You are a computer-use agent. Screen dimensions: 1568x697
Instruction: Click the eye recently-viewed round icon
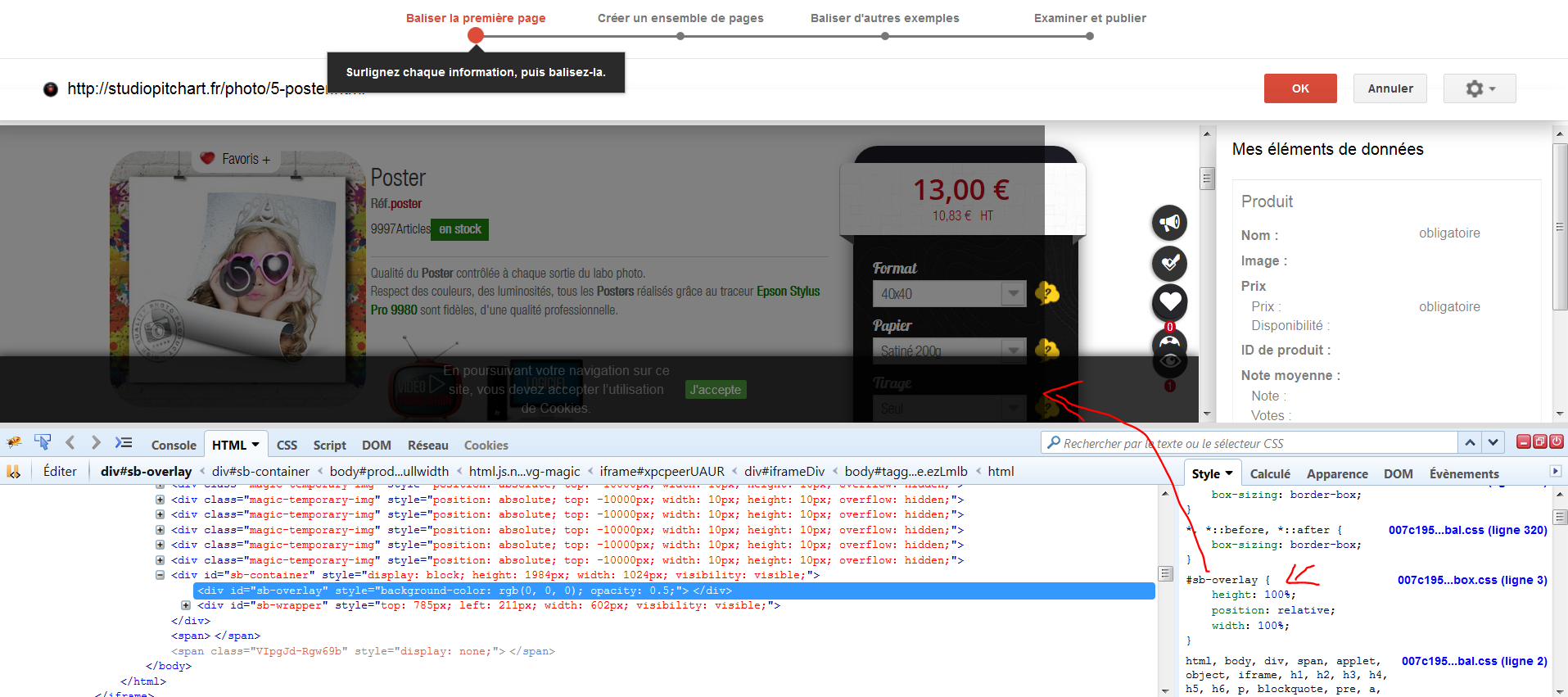[1170, 360]
